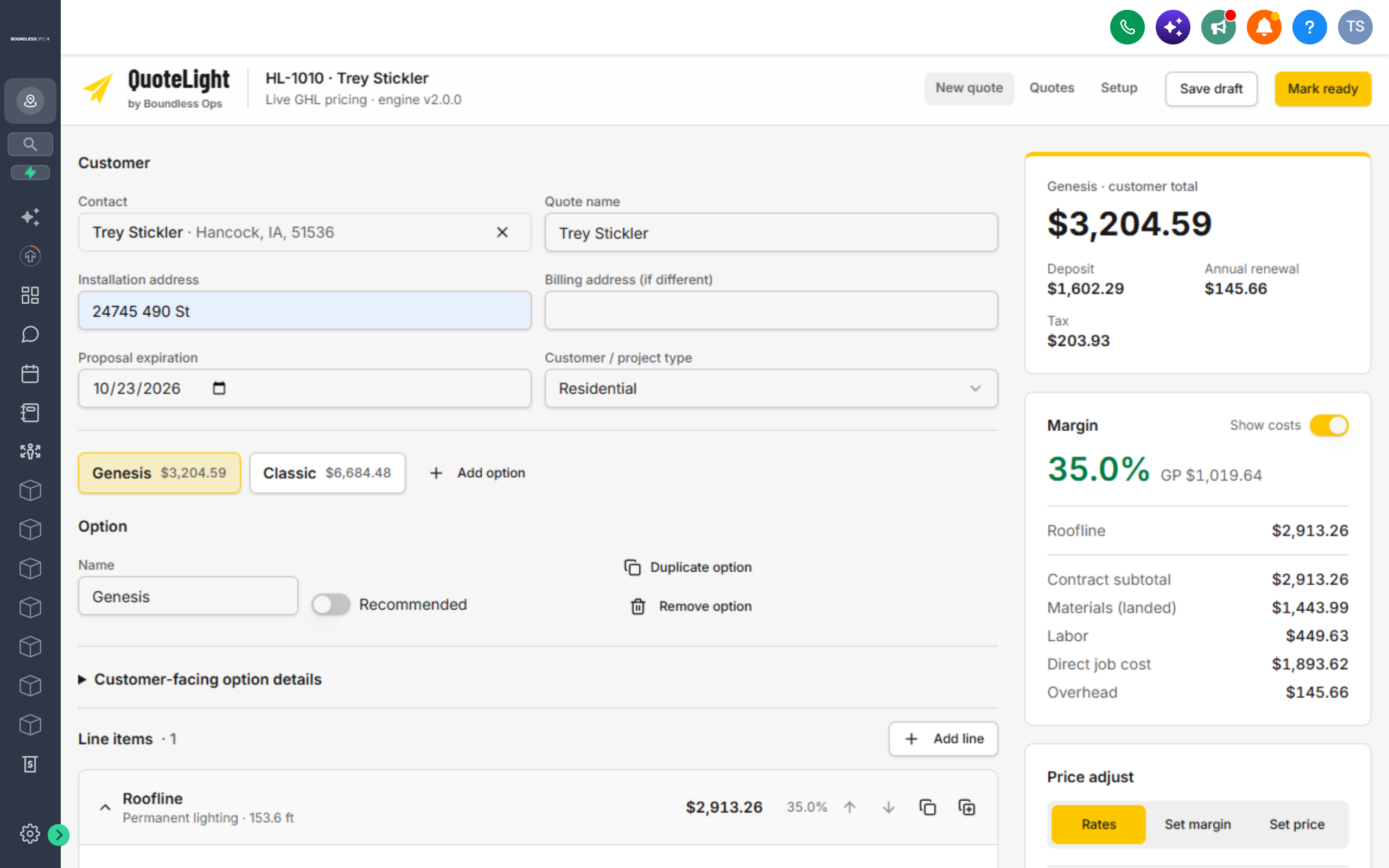Open the purple AI sparkle icon
Viewport: 1389px width, 868px height.
pos(1172,27)
